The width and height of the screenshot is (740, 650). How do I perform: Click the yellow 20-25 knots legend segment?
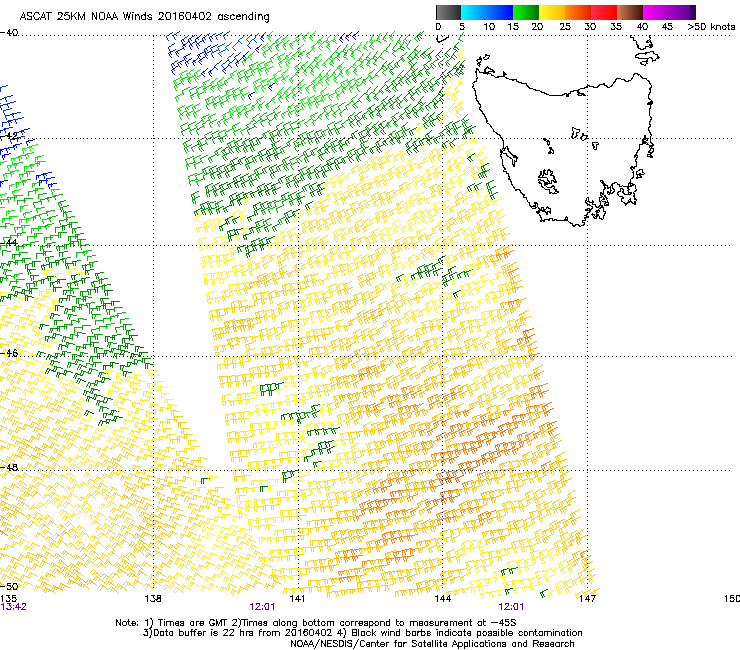click(552, 12)
